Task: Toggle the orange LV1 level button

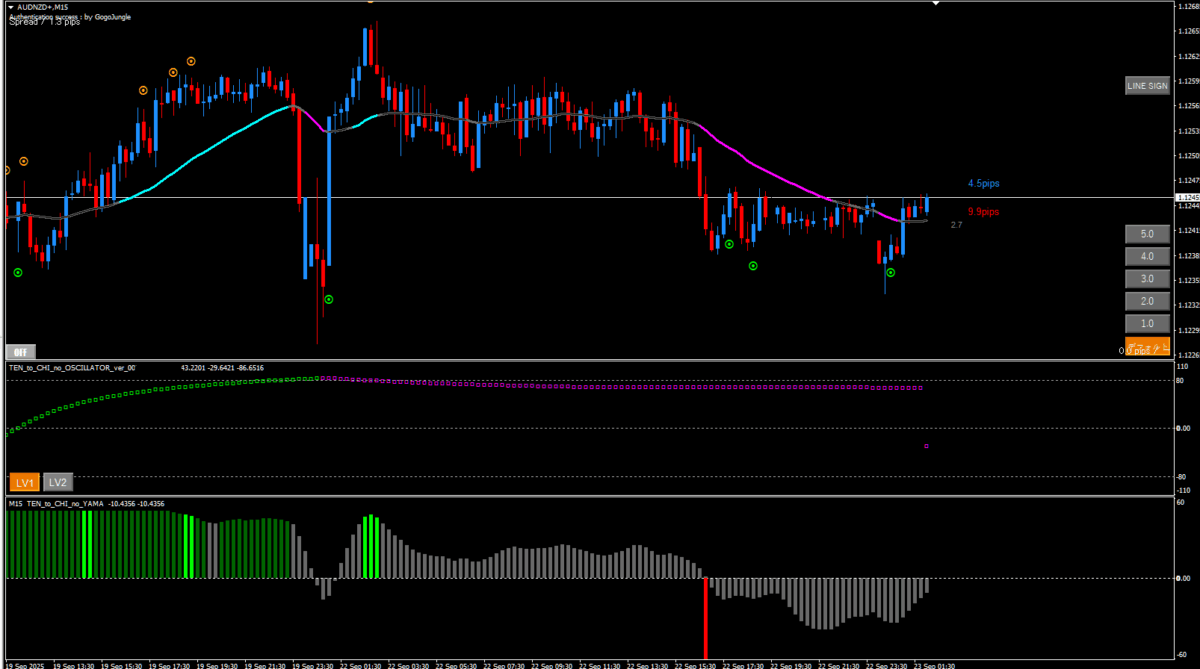Action: [25, 481]
